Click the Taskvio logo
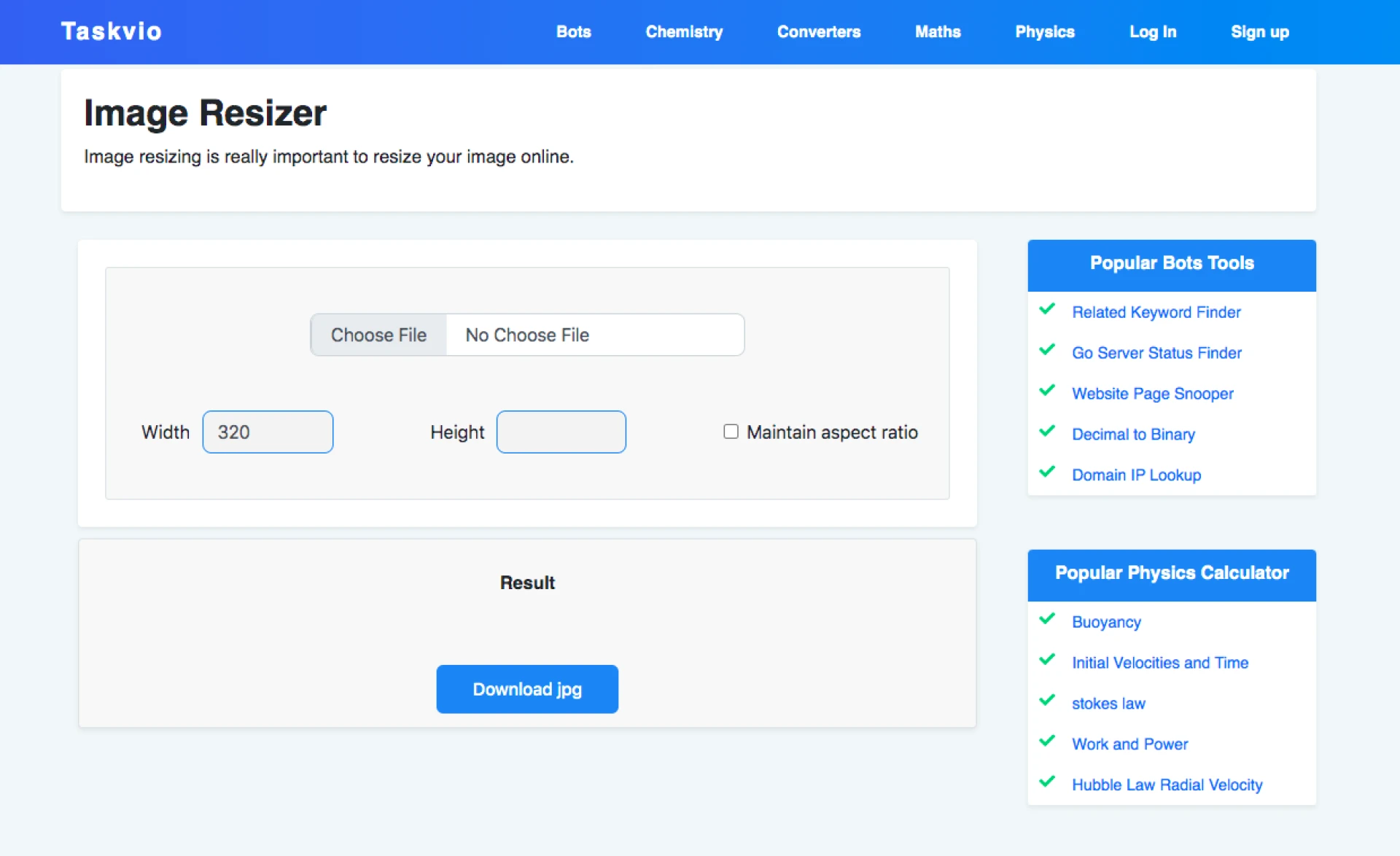This screenshot has height=856, width=1400. pyautogui.click(x=111, y=31)
